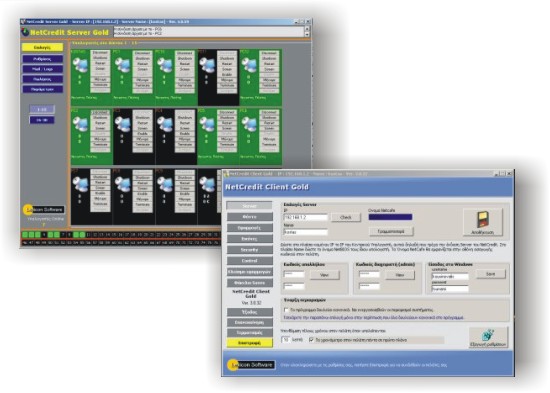Screen dimensions: 550x393
Task: Click Lexicon Software logo in client footer
Action: tap(252, 365)
